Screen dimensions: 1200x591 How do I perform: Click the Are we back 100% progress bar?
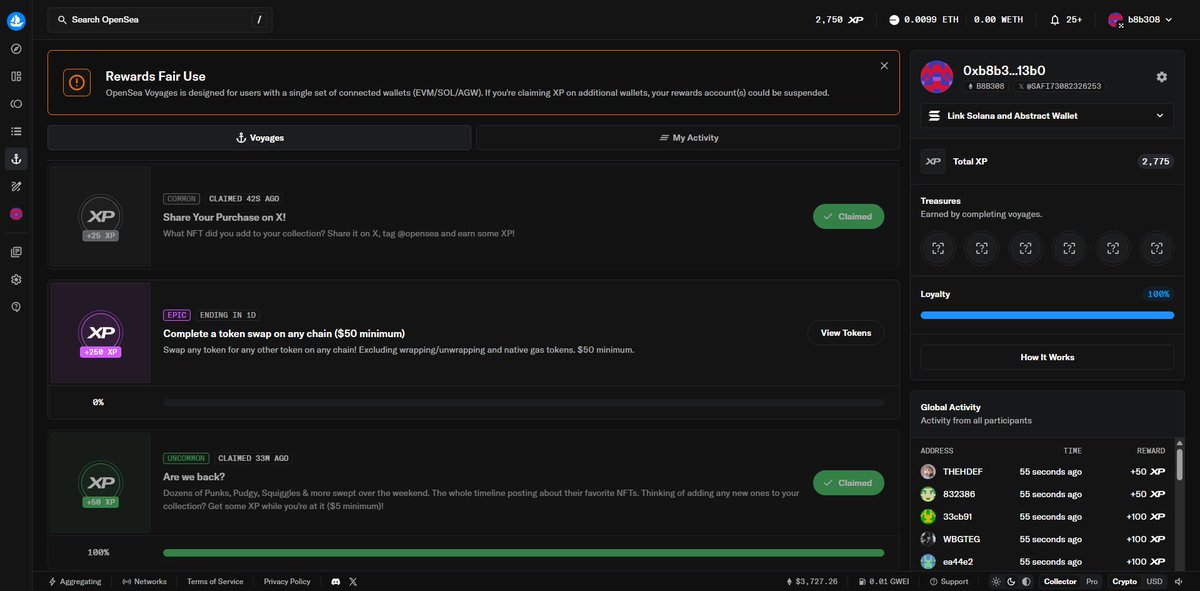tap(523, 552)
